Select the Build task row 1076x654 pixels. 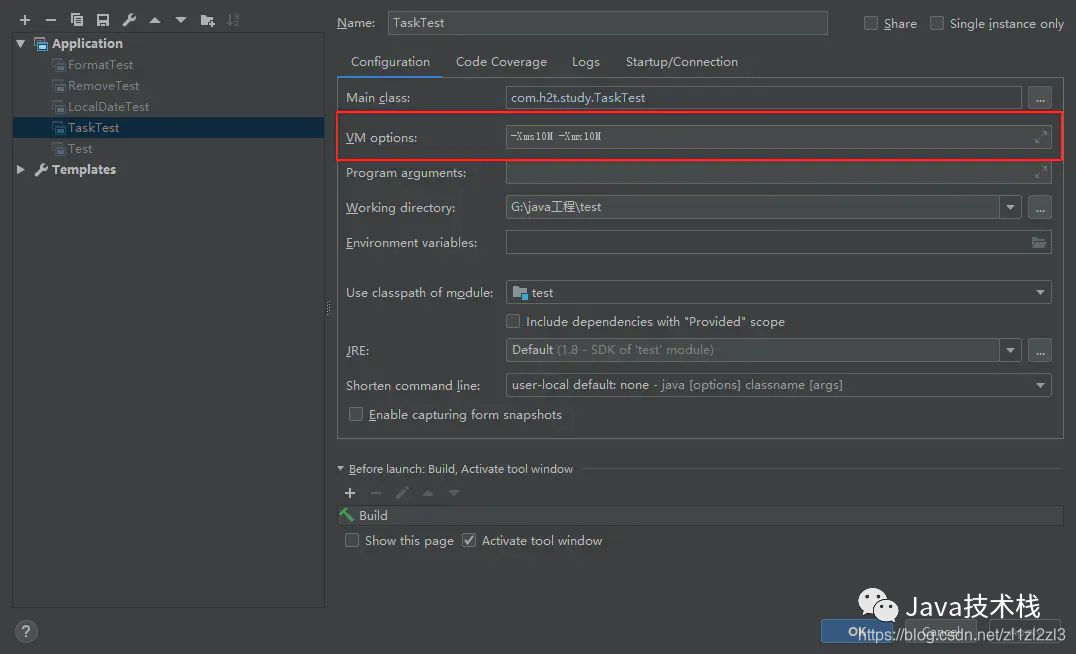click(700, 515)
